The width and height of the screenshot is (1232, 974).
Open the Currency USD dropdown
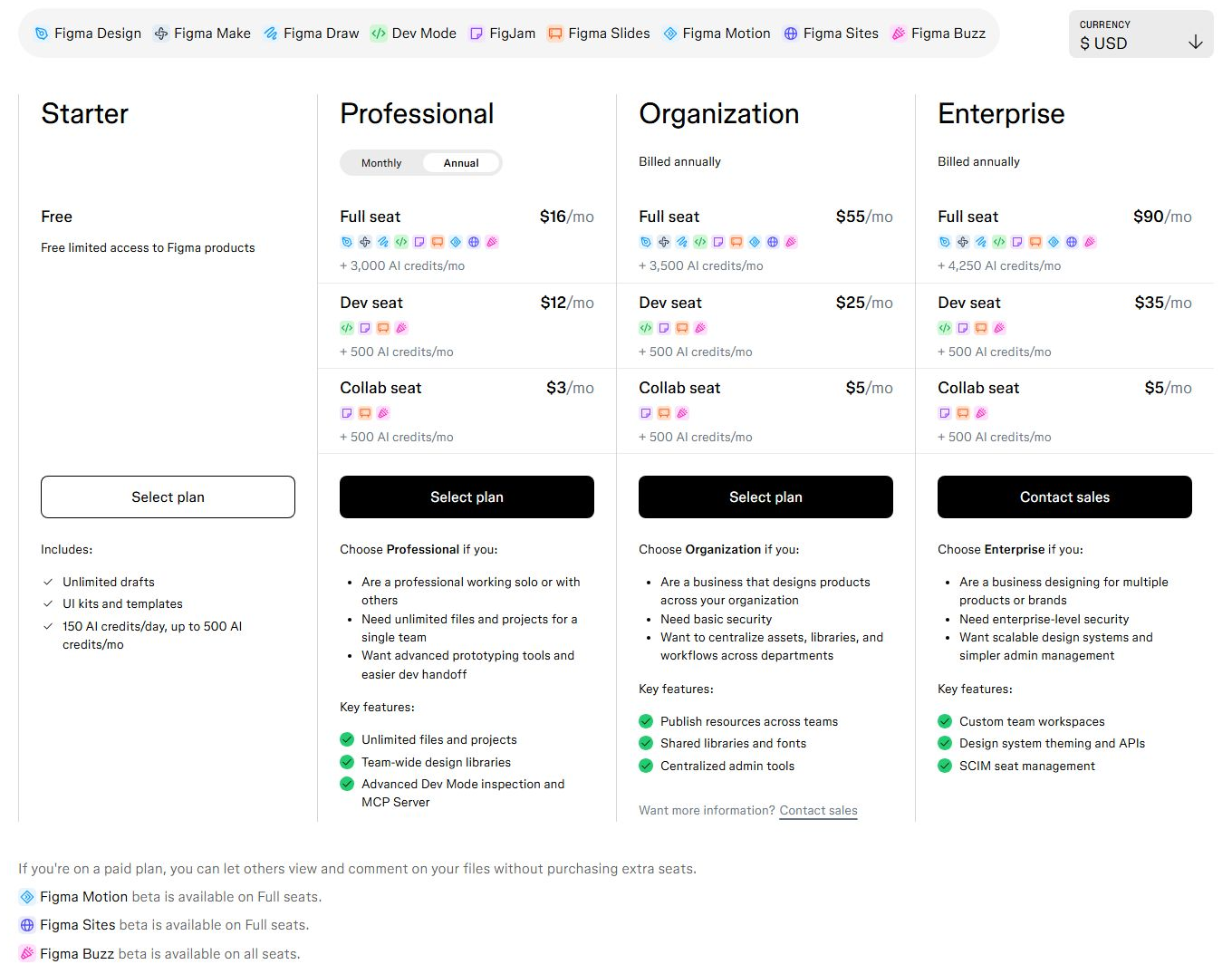coord(1141,34)
